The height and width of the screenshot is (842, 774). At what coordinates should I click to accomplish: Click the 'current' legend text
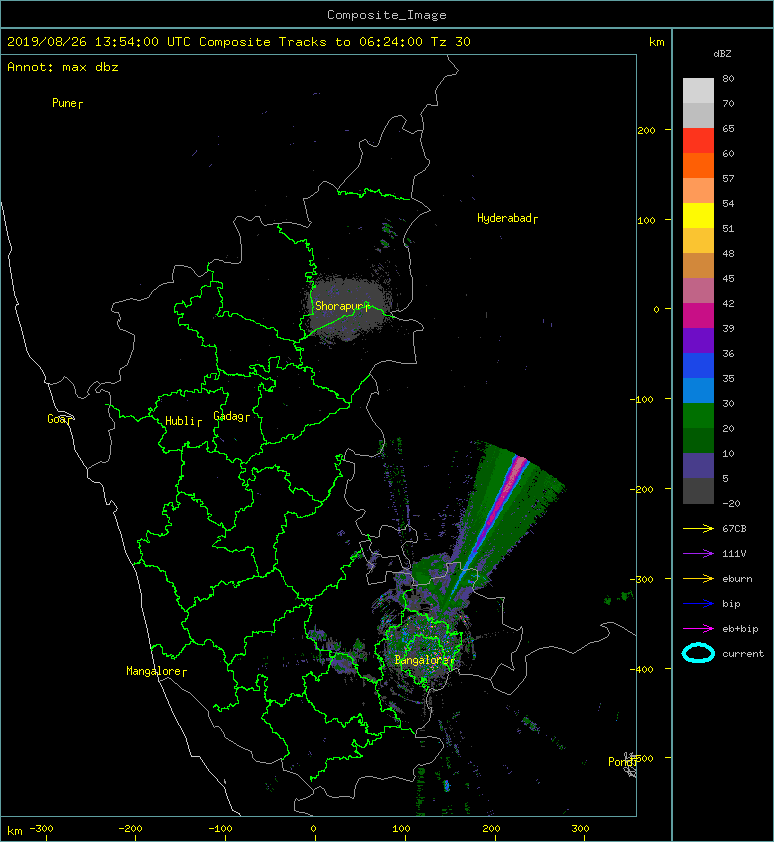pyautogui.click(x=743, y=654)
